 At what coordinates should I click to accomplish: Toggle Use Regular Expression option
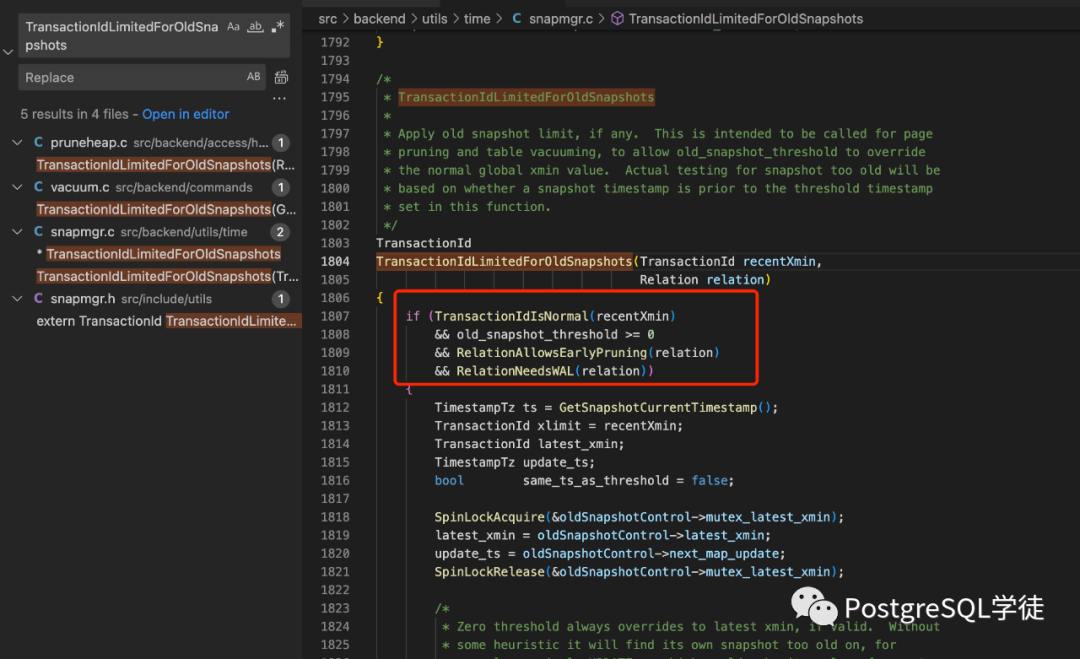pos(278,27)
